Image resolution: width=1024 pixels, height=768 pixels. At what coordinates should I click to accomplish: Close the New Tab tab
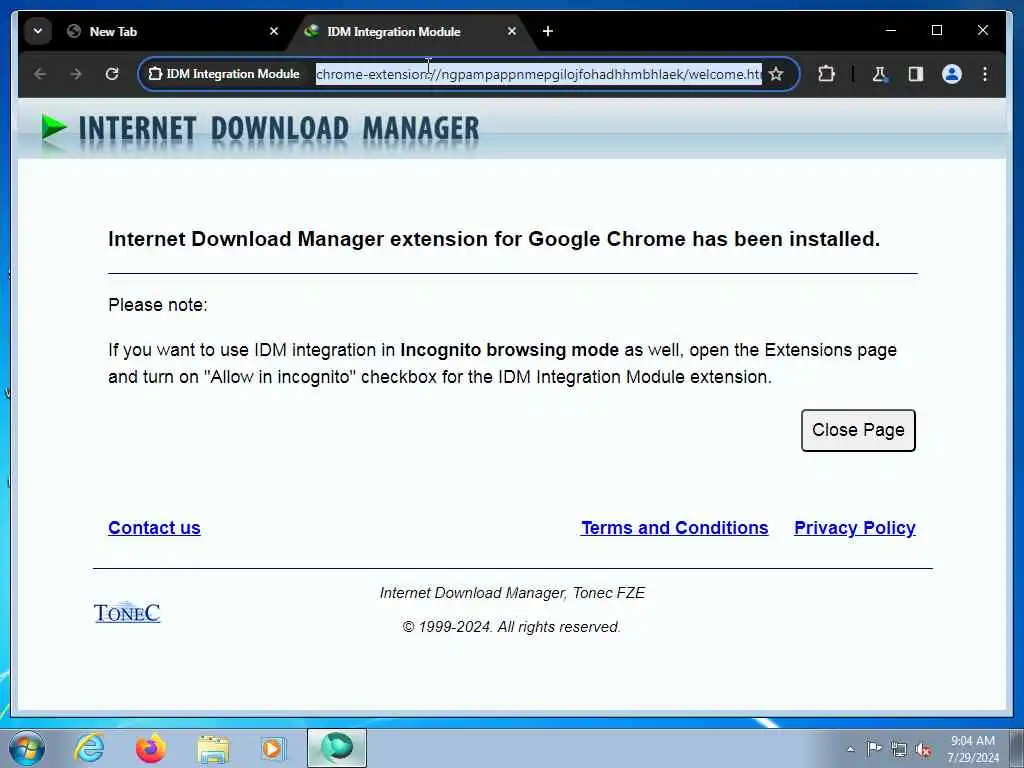pyautogui.click(x=274, y=31)
